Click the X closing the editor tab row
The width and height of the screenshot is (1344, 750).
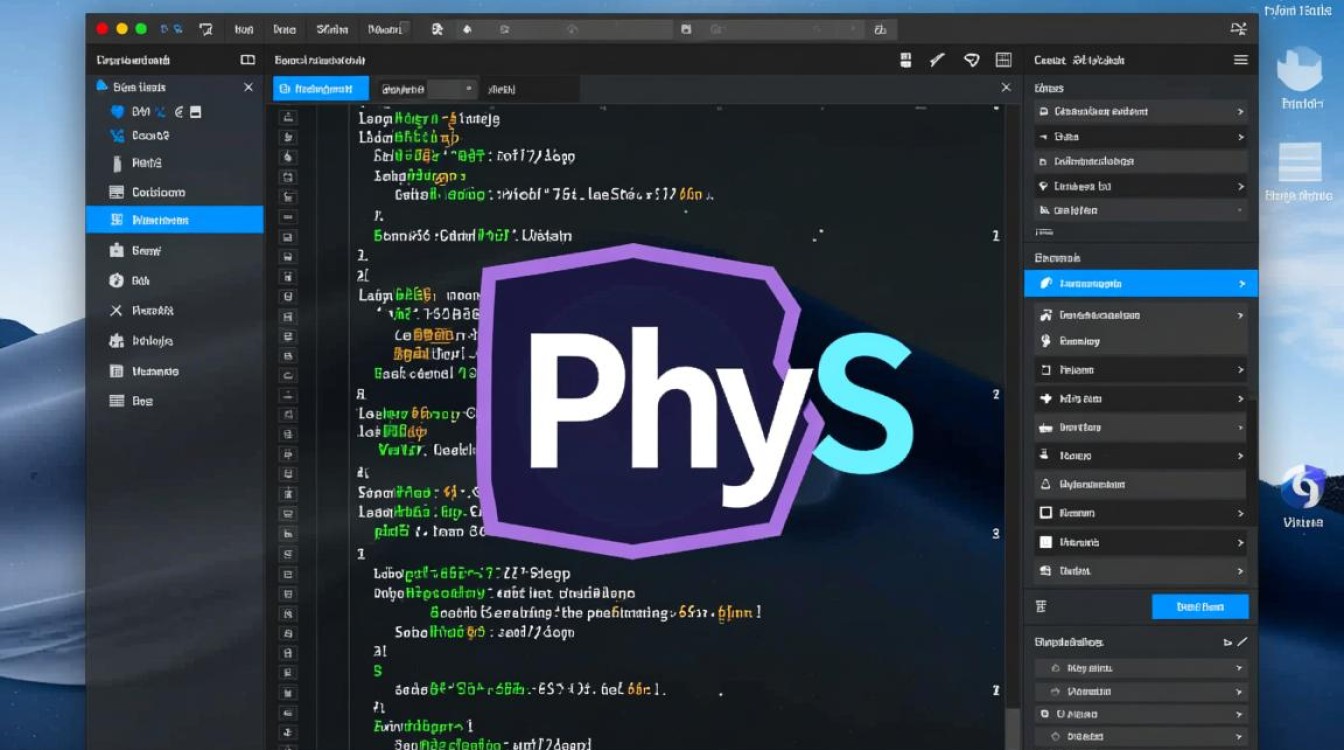tap(1006, 88)
